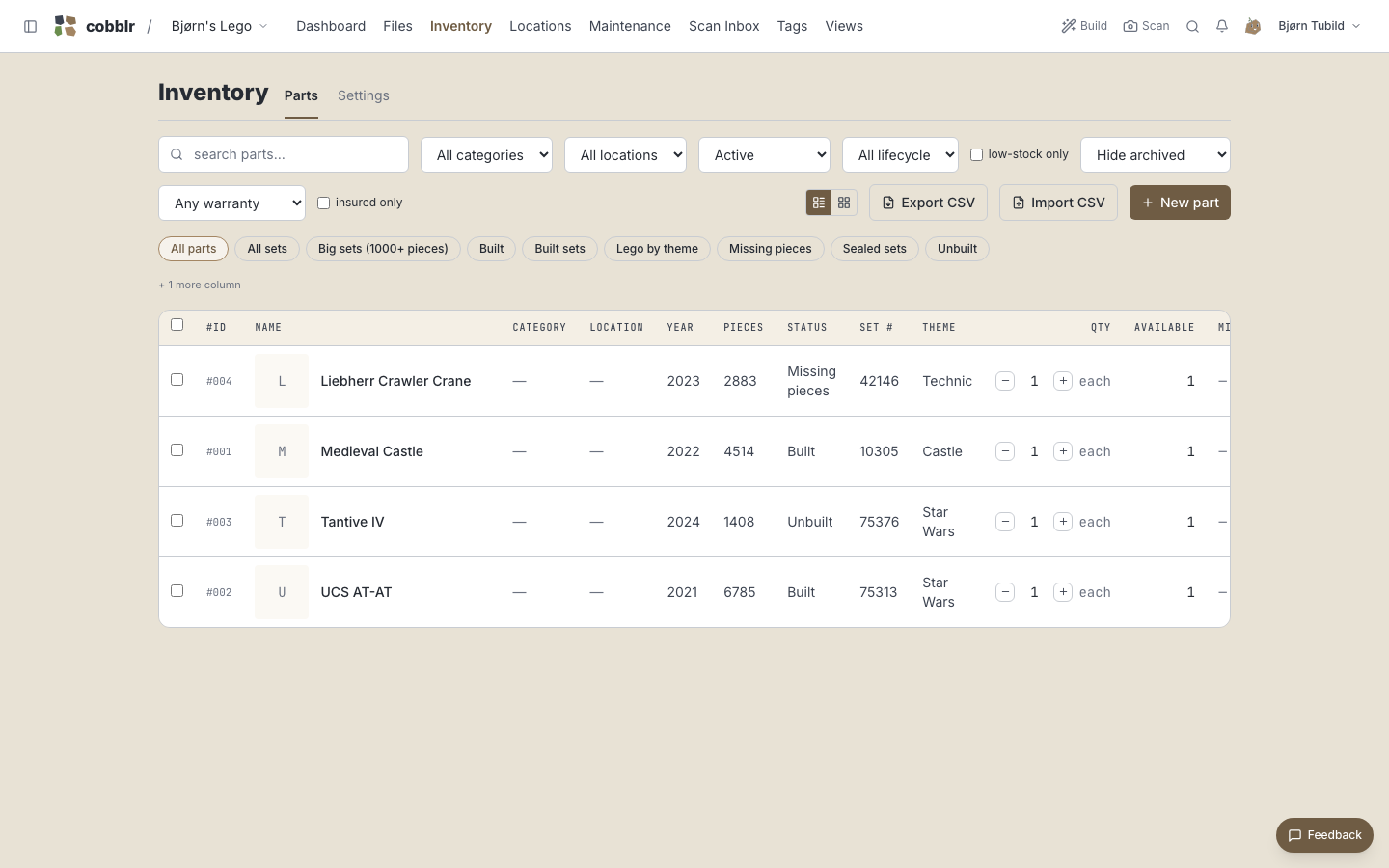Sort by the PIECES column header
The height and width of the screenshot is (868, 1389).
point(744,328)
